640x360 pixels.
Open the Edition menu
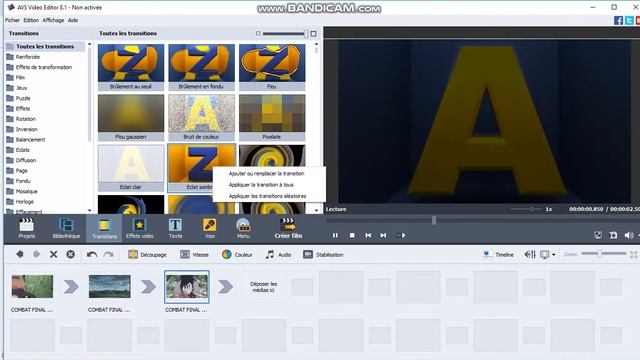(x=31, y=20)
